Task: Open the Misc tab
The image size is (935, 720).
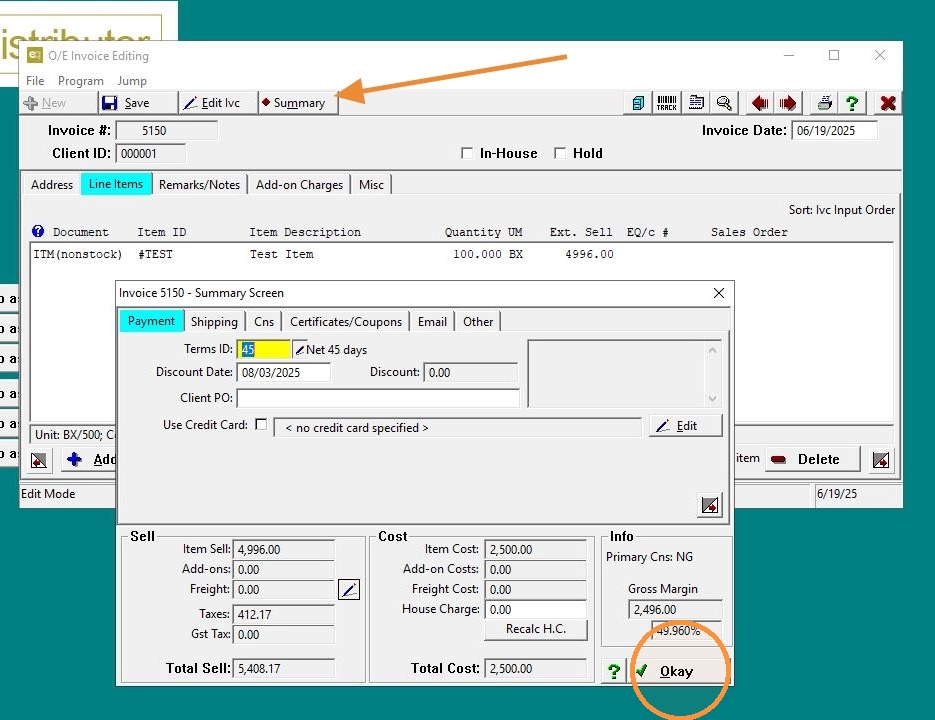Action: (x=371, y=185)
